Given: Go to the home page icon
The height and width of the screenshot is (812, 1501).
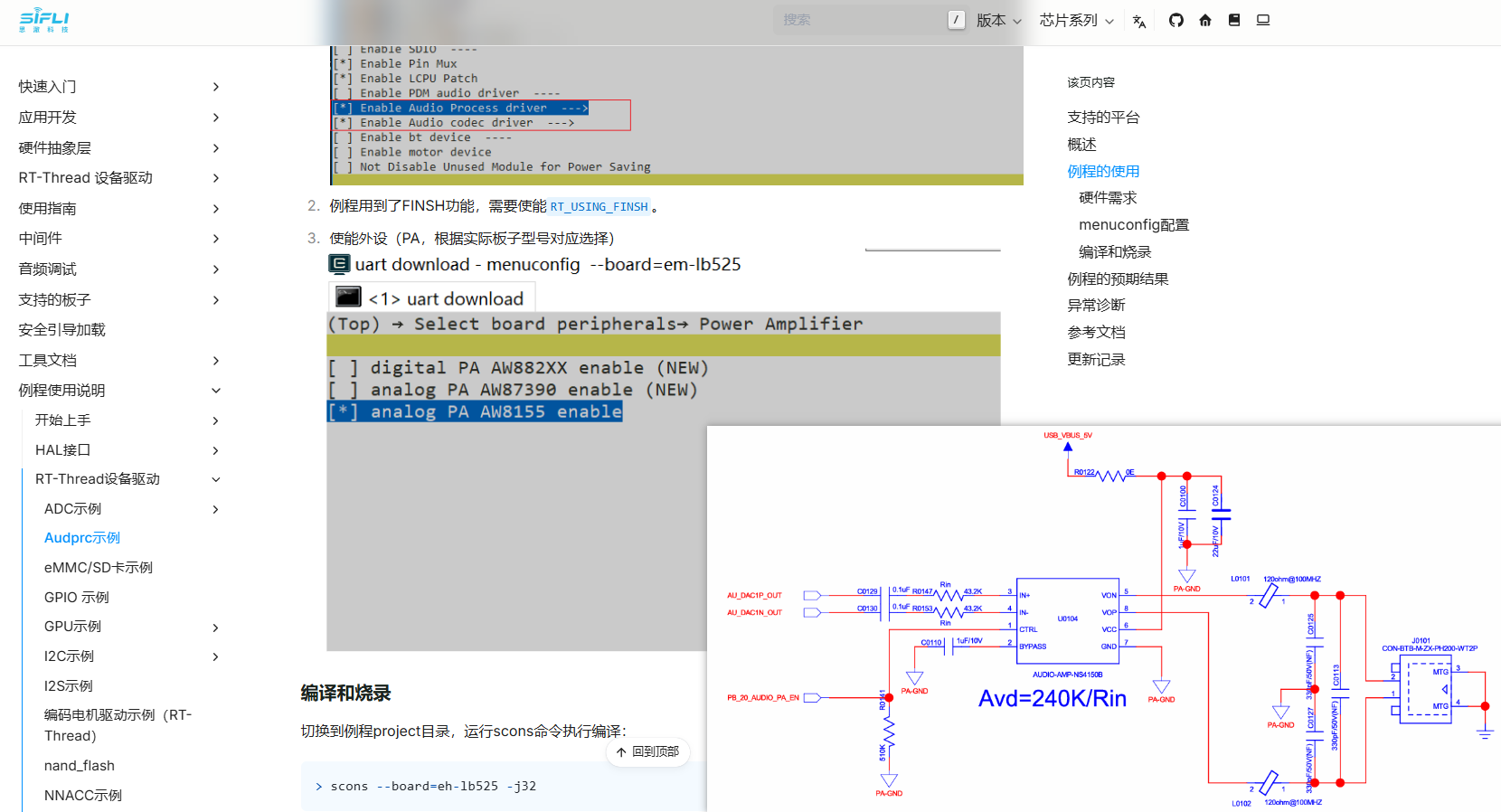Looking at the screenshot, I should [1204, 20].
